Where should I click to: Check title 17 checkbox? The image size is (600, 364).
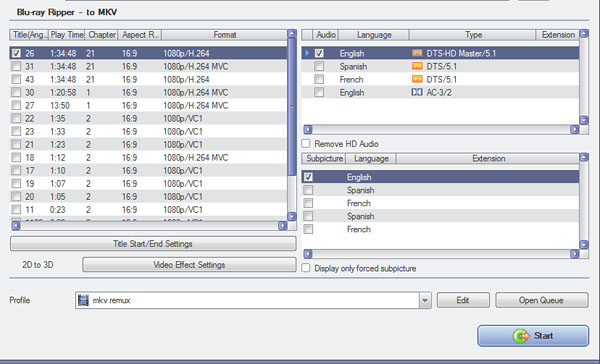[16, 170]
